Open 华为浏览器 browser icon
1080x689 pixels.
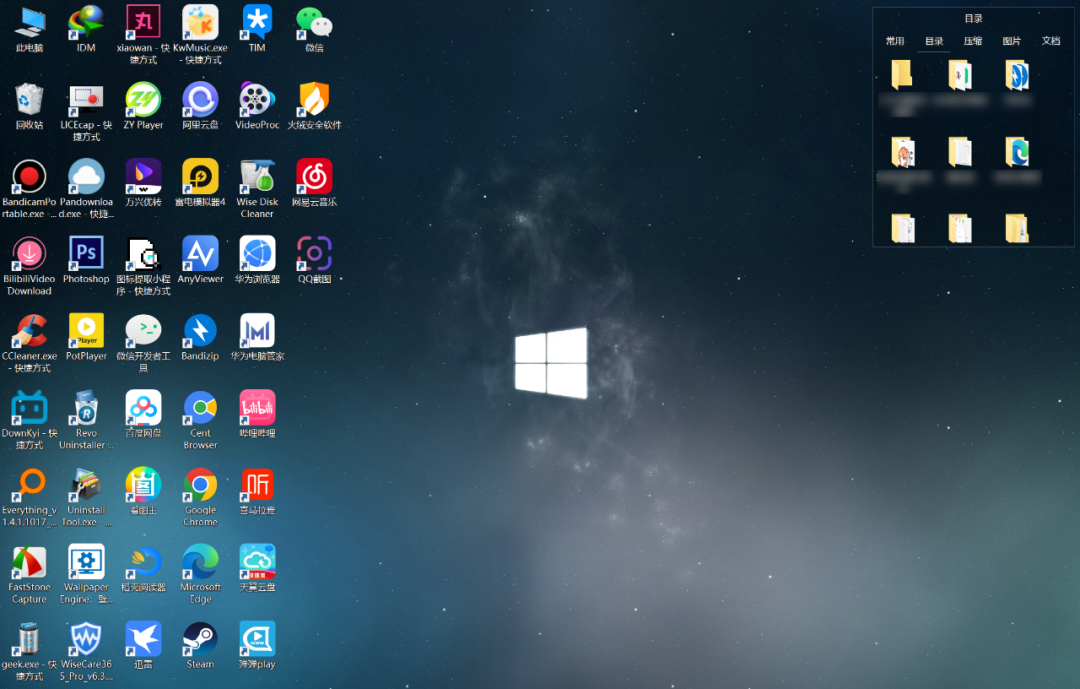tap(257, 255)
